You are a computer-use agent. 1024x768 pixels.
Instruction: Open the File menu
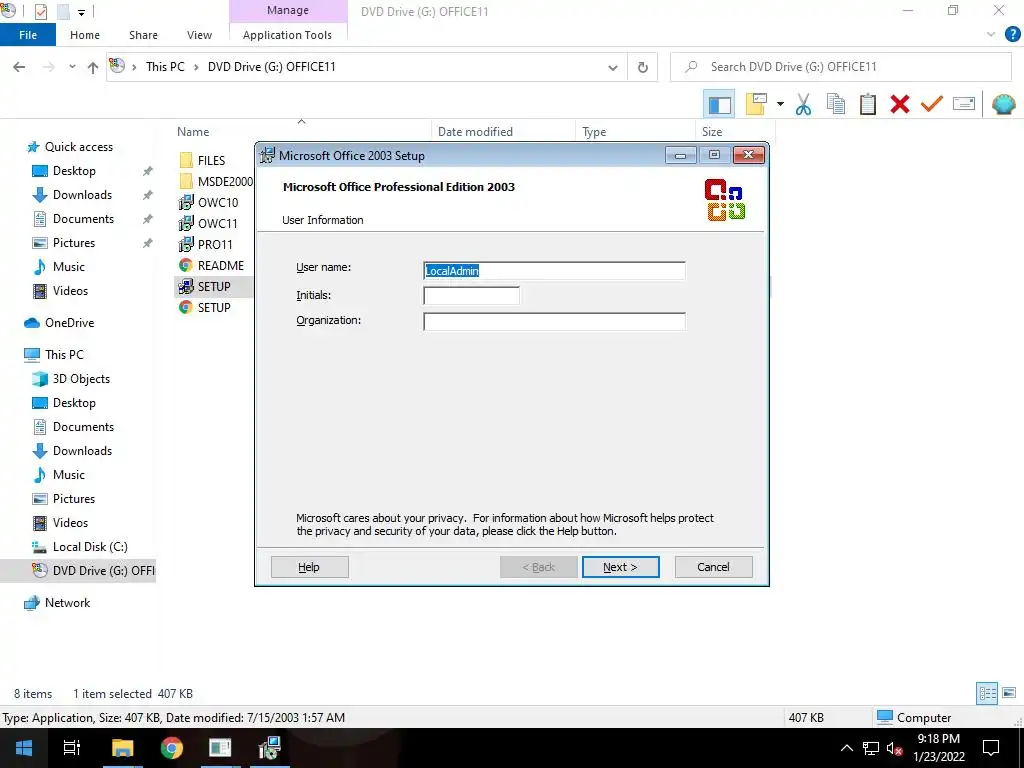click(x=27, y=35)
